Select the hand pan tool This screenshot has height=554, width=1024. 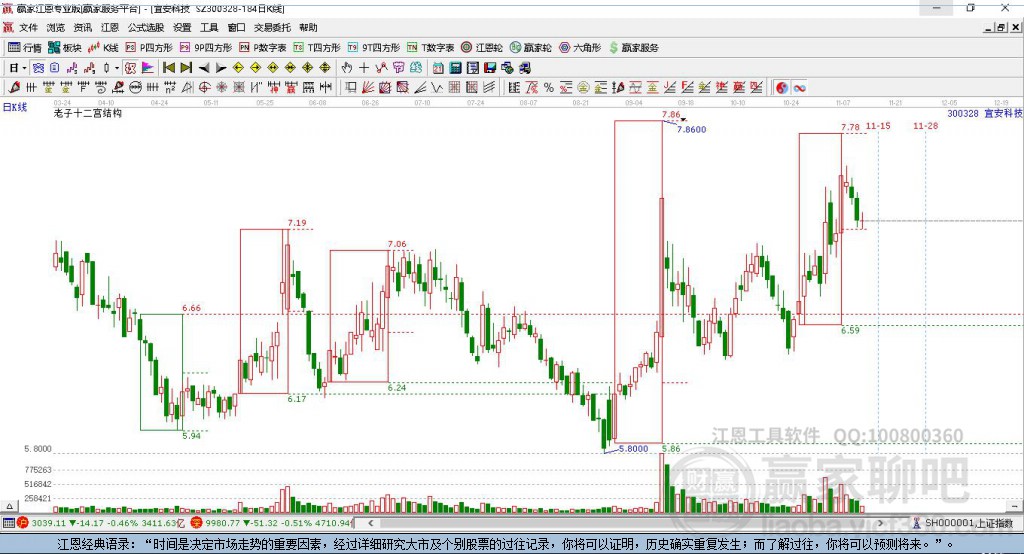pyautogui.click(x=347, y=68)
